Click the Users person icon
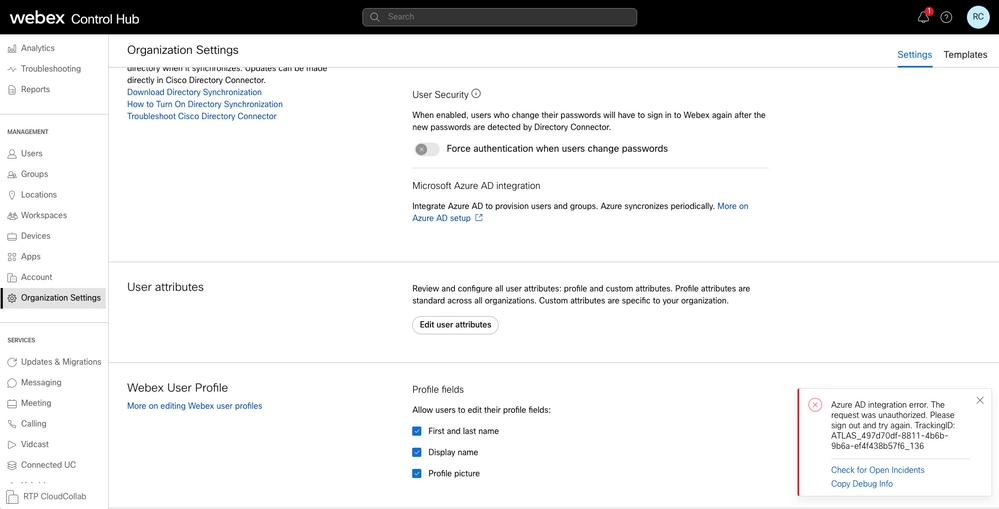 point(11,154)
